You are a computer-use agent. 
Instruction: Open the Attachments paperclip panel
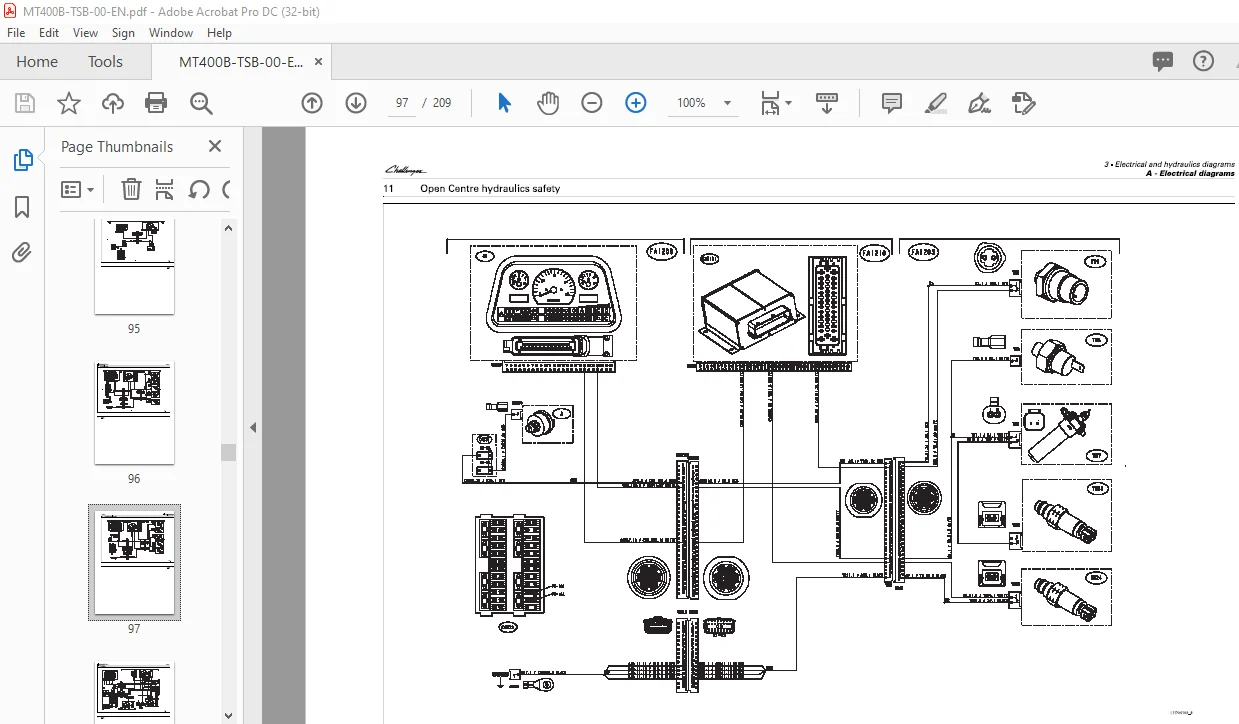(x=22, y=253)
